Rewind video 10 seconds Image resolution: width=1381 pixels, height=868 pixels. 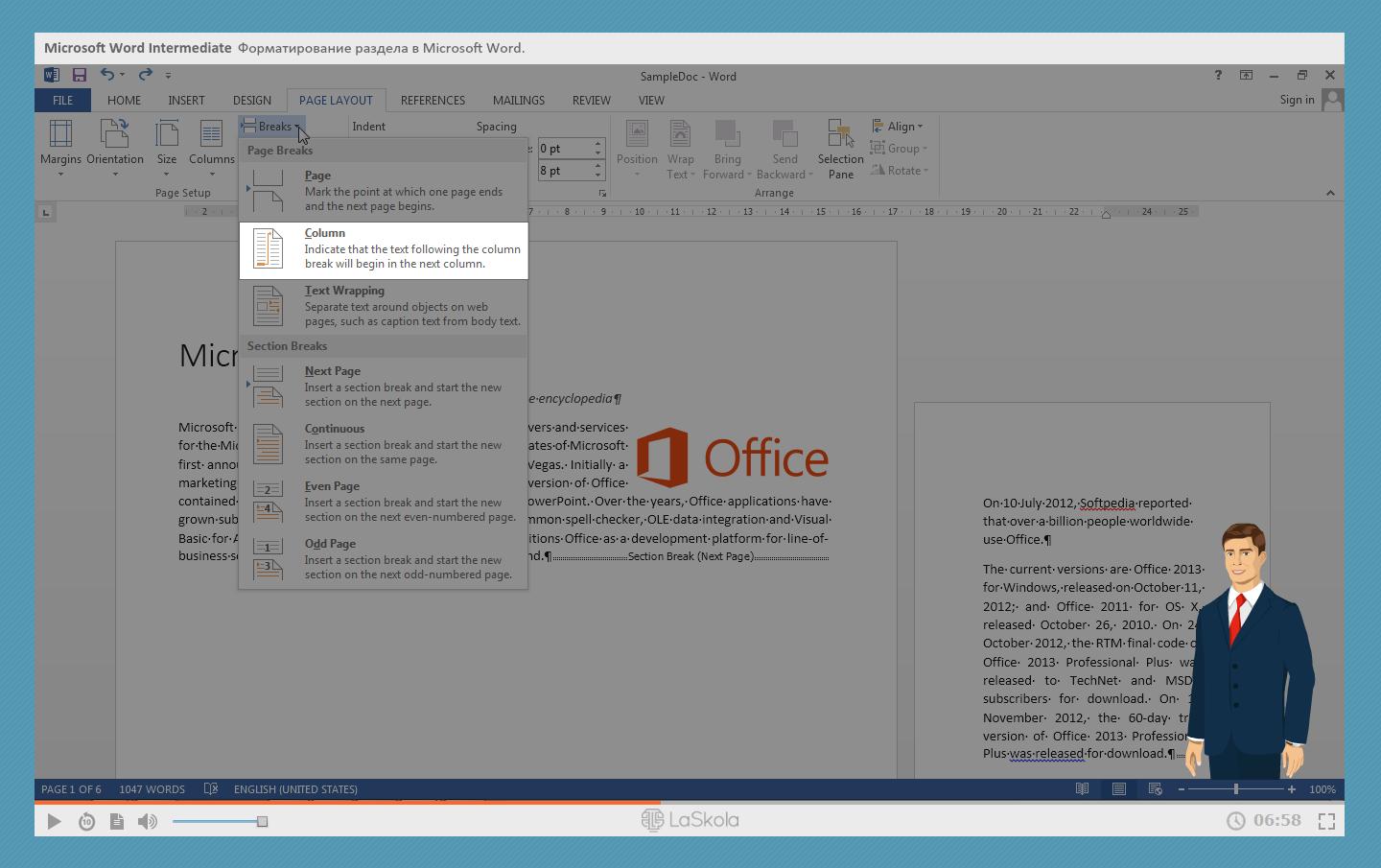(x=86, y=821)
